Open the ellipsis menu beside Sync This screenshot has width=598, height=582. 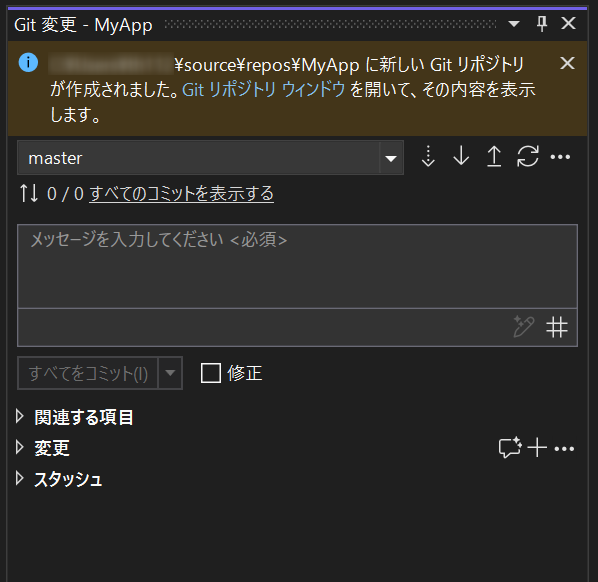click(x=560, y=157)
